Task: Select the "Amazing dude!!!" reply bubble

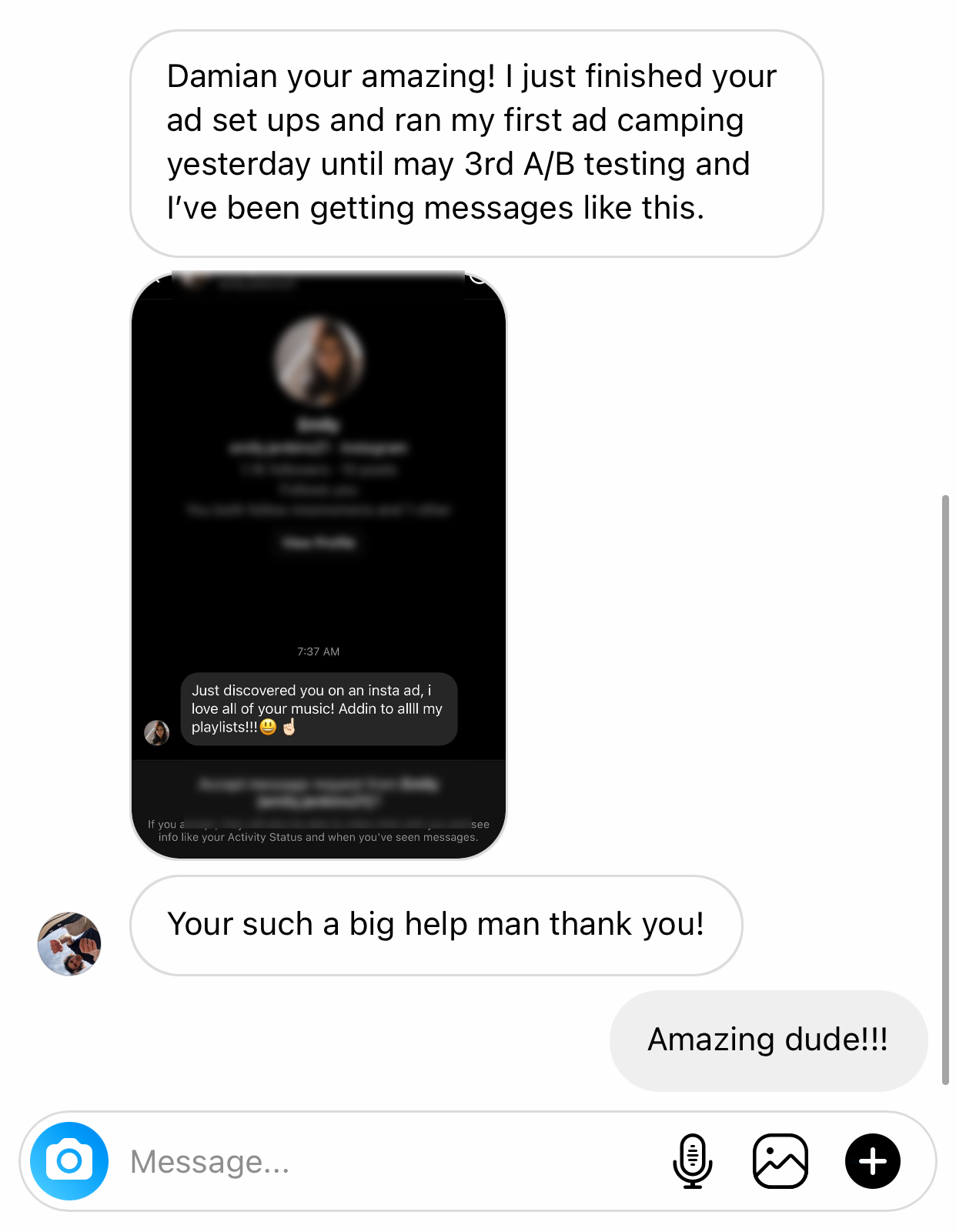Action: click(768, 1040)
